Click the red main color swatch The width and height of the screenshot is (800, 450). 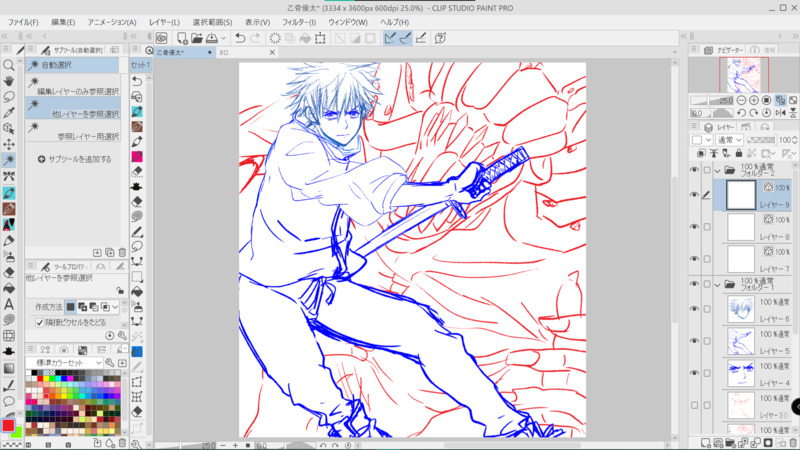point(8,426)
